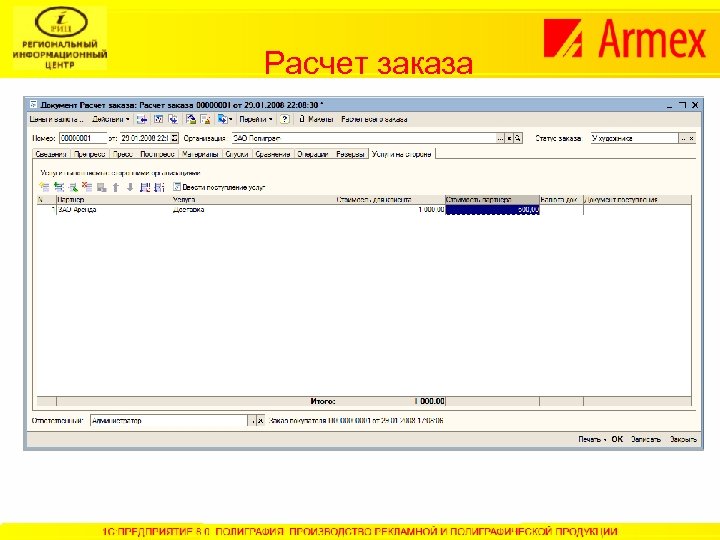The width and height of the screenshot is (720, 540).
Task: Switch to the Сравнение tab
Action: click(273, 154)
